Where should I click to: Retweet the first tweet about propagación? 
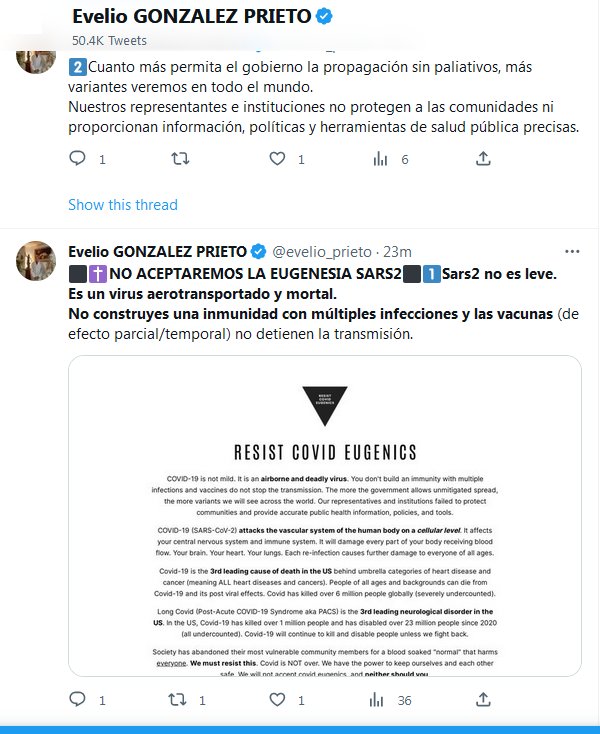pos(180,159)
